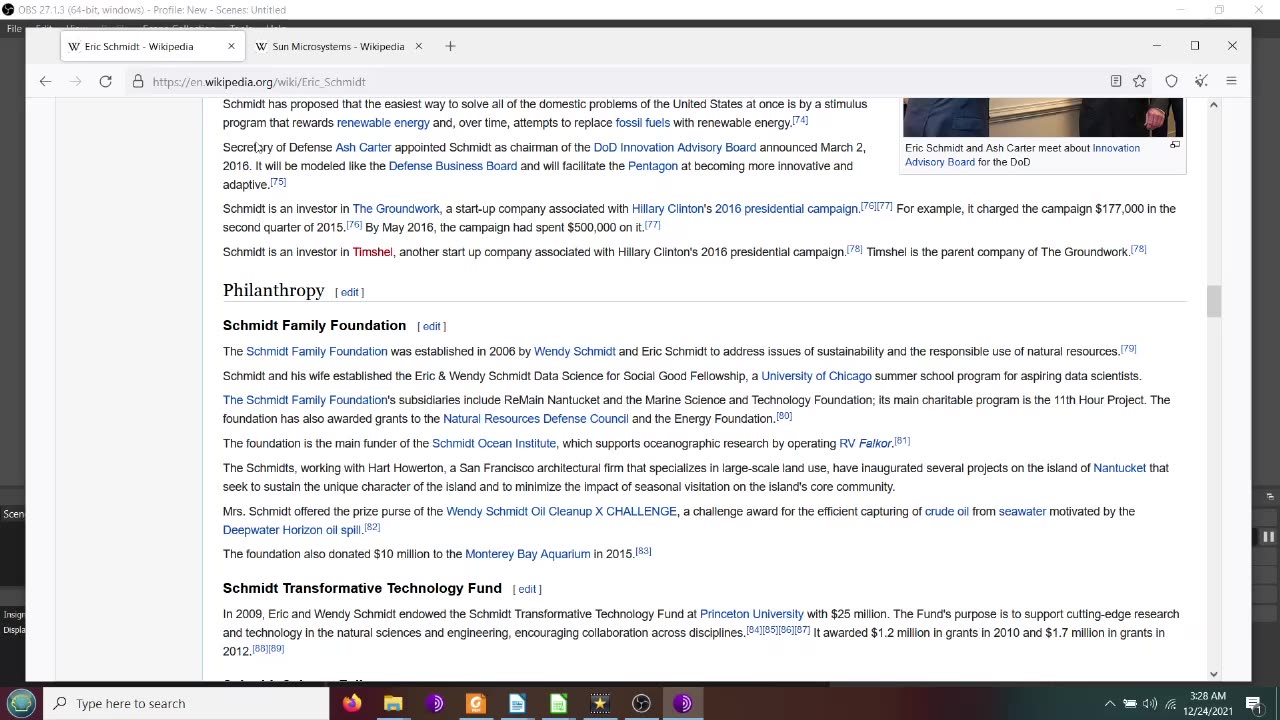Click scrollbar down arrow of page

(x=1214, y=674)
